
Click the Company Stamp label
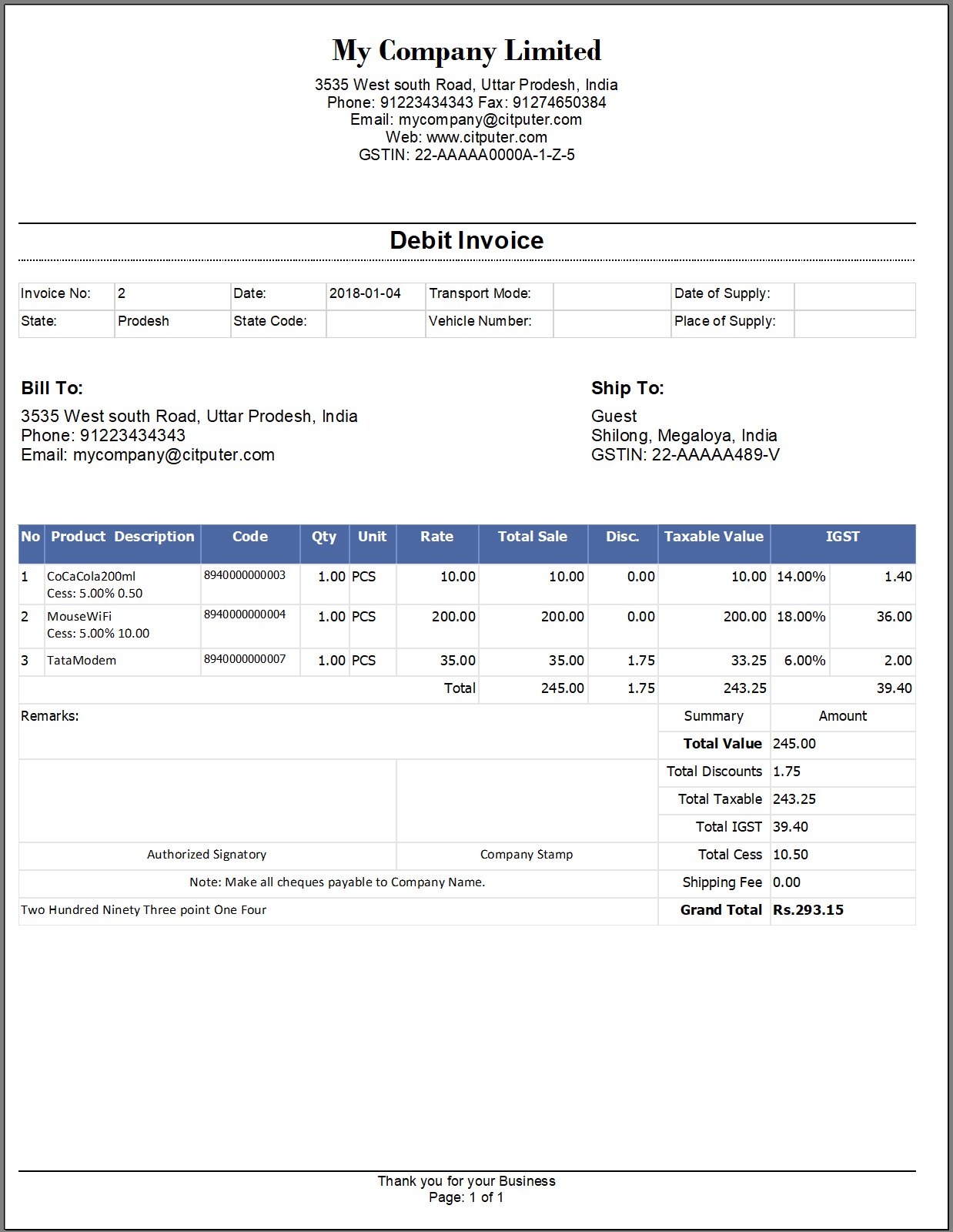[527, 855]
